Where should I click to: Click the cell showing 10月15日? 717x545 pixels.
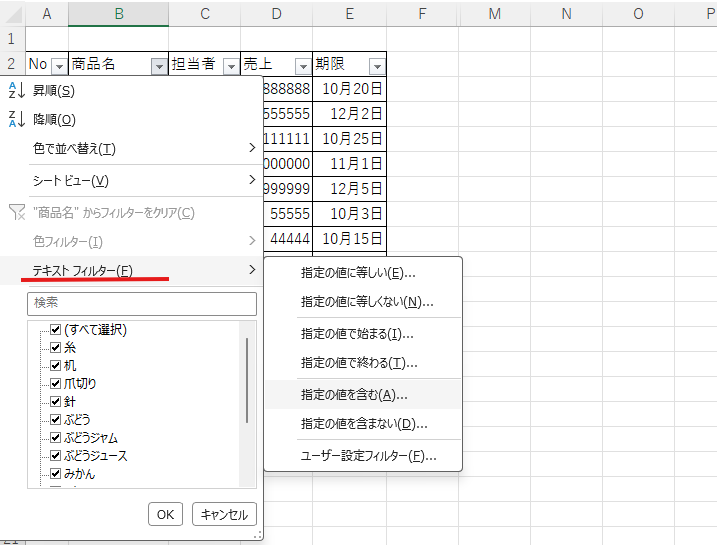pyautogui.click(x=349, y=239)
